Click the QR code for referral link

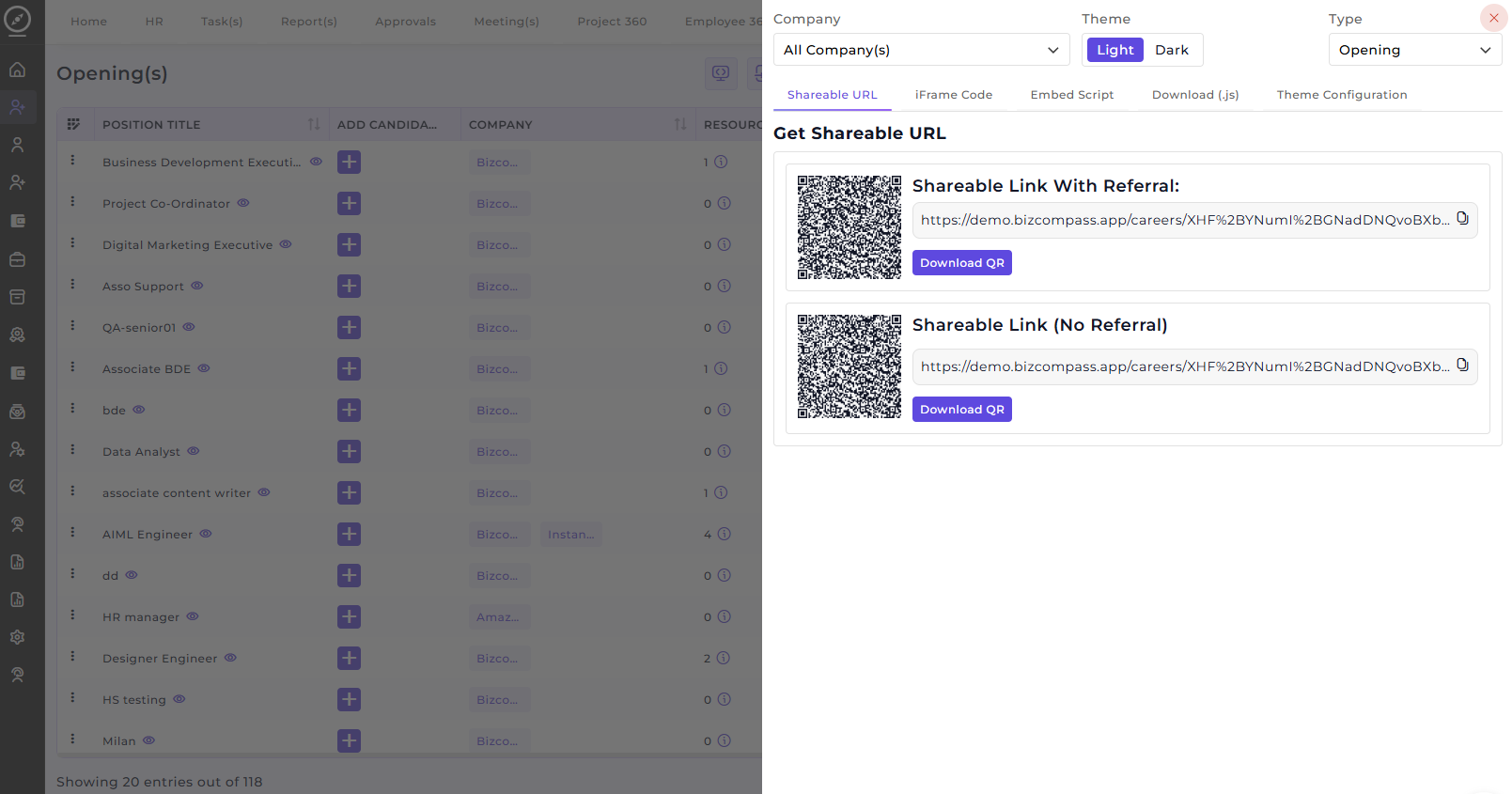coord(850,227)
